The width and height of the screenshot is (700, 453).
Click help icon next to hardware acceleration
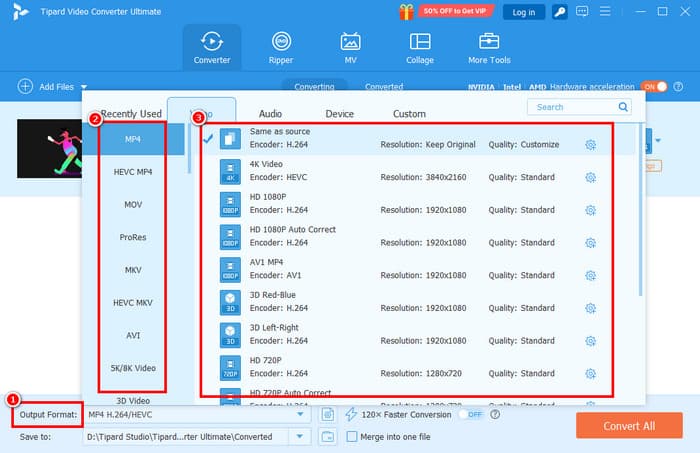click(678, 87)
